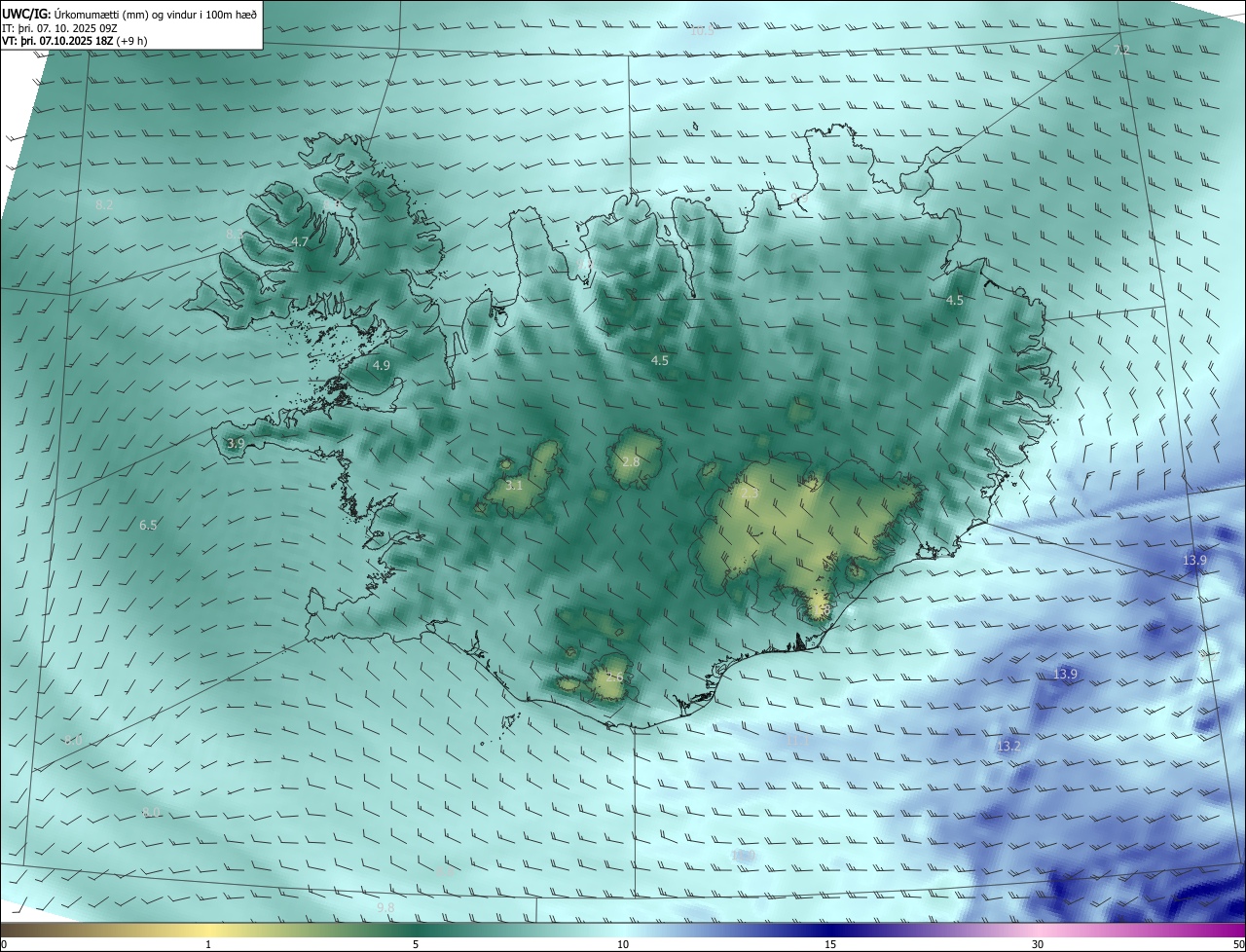Click the '30' tick on the colour scale

1038,944
